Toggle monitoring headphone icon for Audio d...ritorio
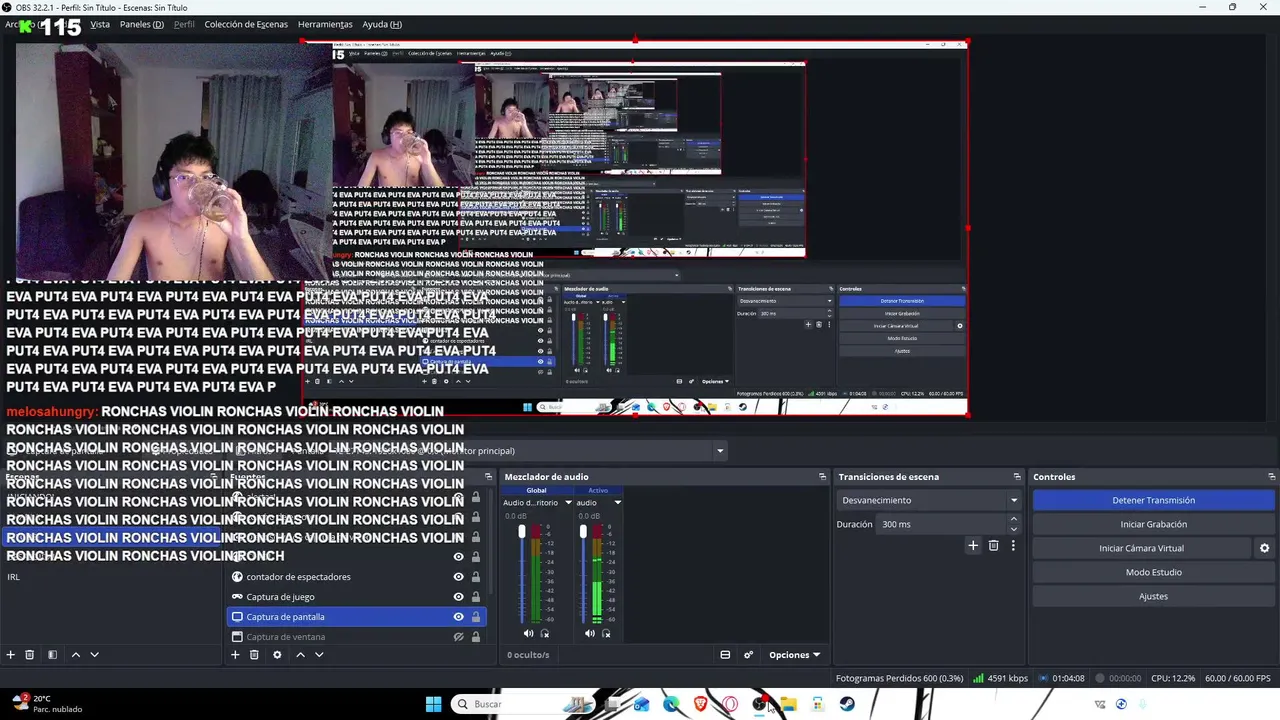This screenshot has height=720, width=1280. 545,633
